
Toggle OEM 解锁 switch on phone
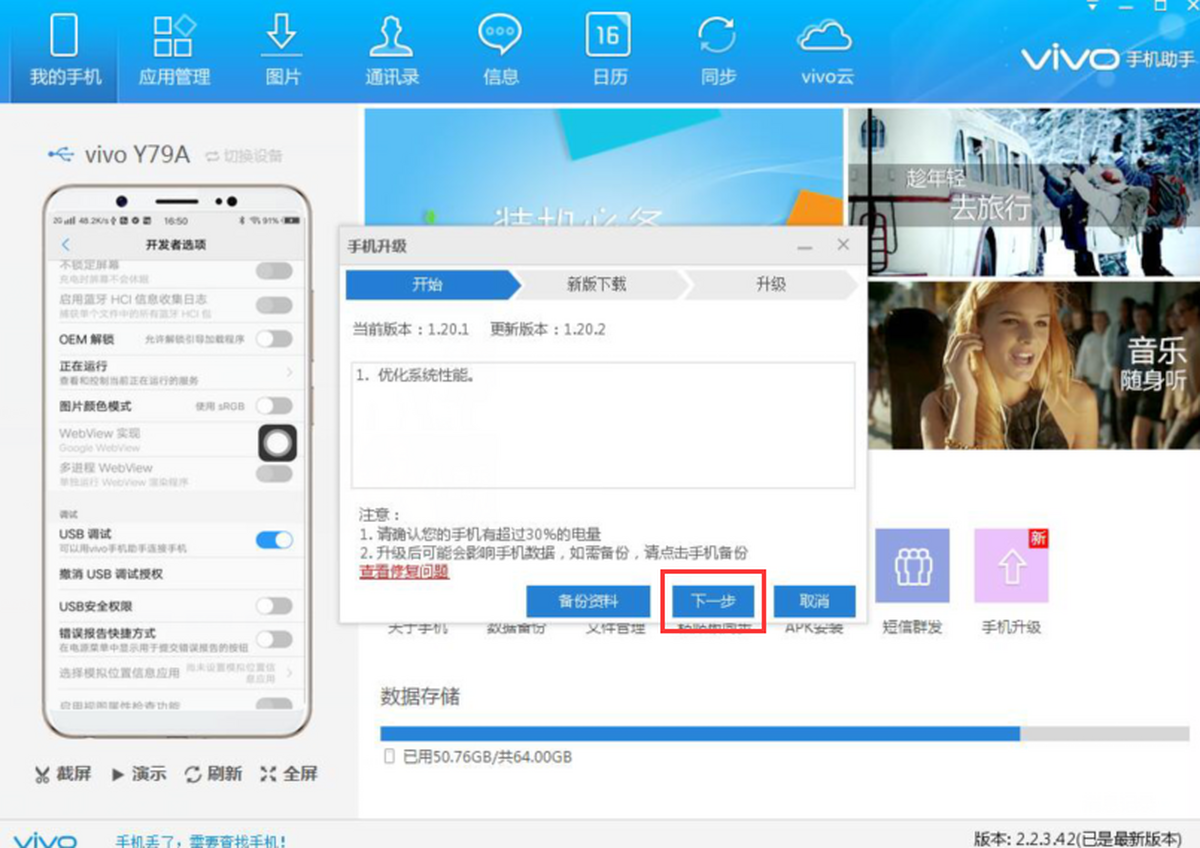(x=274, y=339)
